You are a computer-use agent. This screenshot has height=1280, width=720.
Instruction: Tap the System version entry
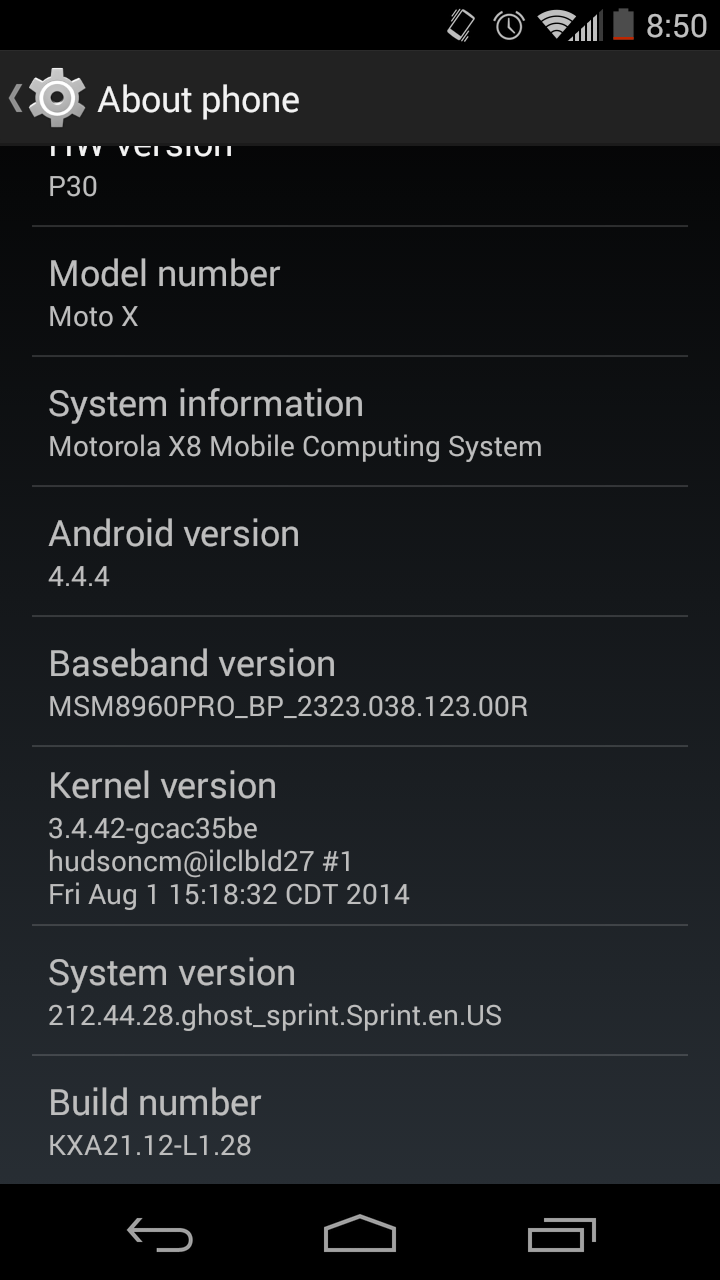point(360,991)
